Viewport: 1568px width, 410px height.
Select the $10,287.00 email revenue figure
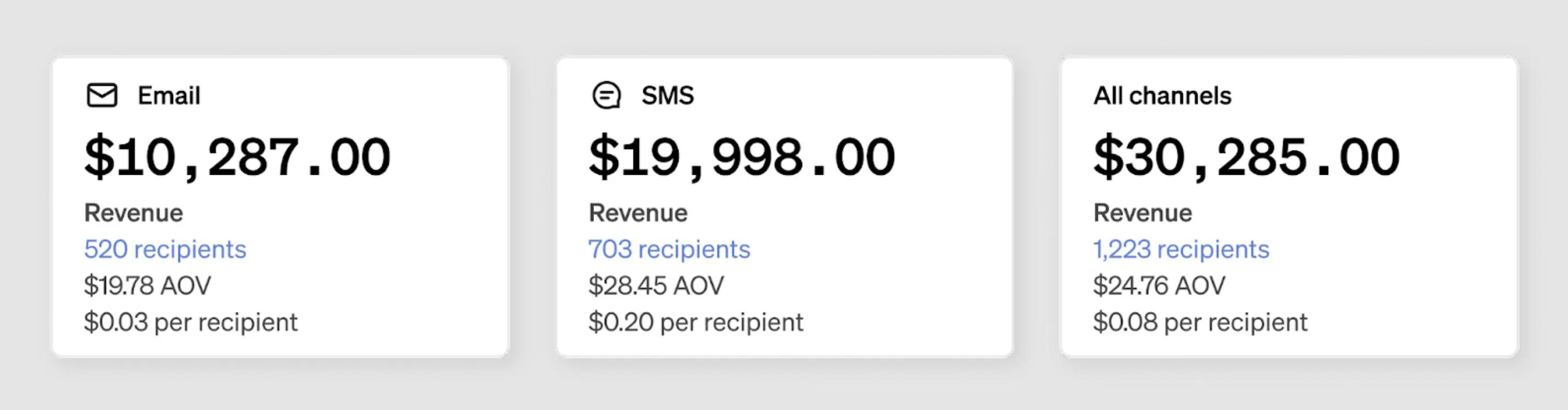pyautogui.click(x=237, y=157)
